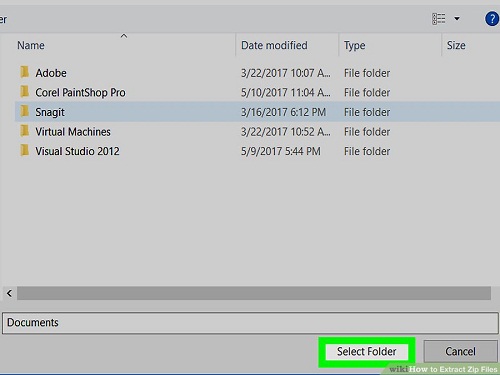Cancel the folder selection dialog
500x375 pixels.
click(x=460, y=351)
